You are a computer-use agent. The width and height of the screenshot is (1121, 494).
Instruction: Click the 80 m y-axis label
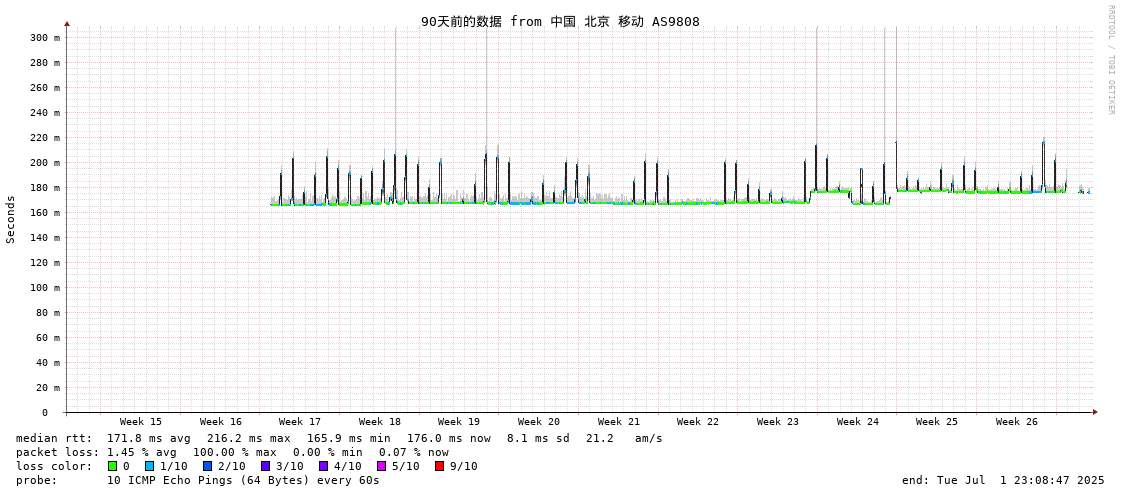click(48, 312)
